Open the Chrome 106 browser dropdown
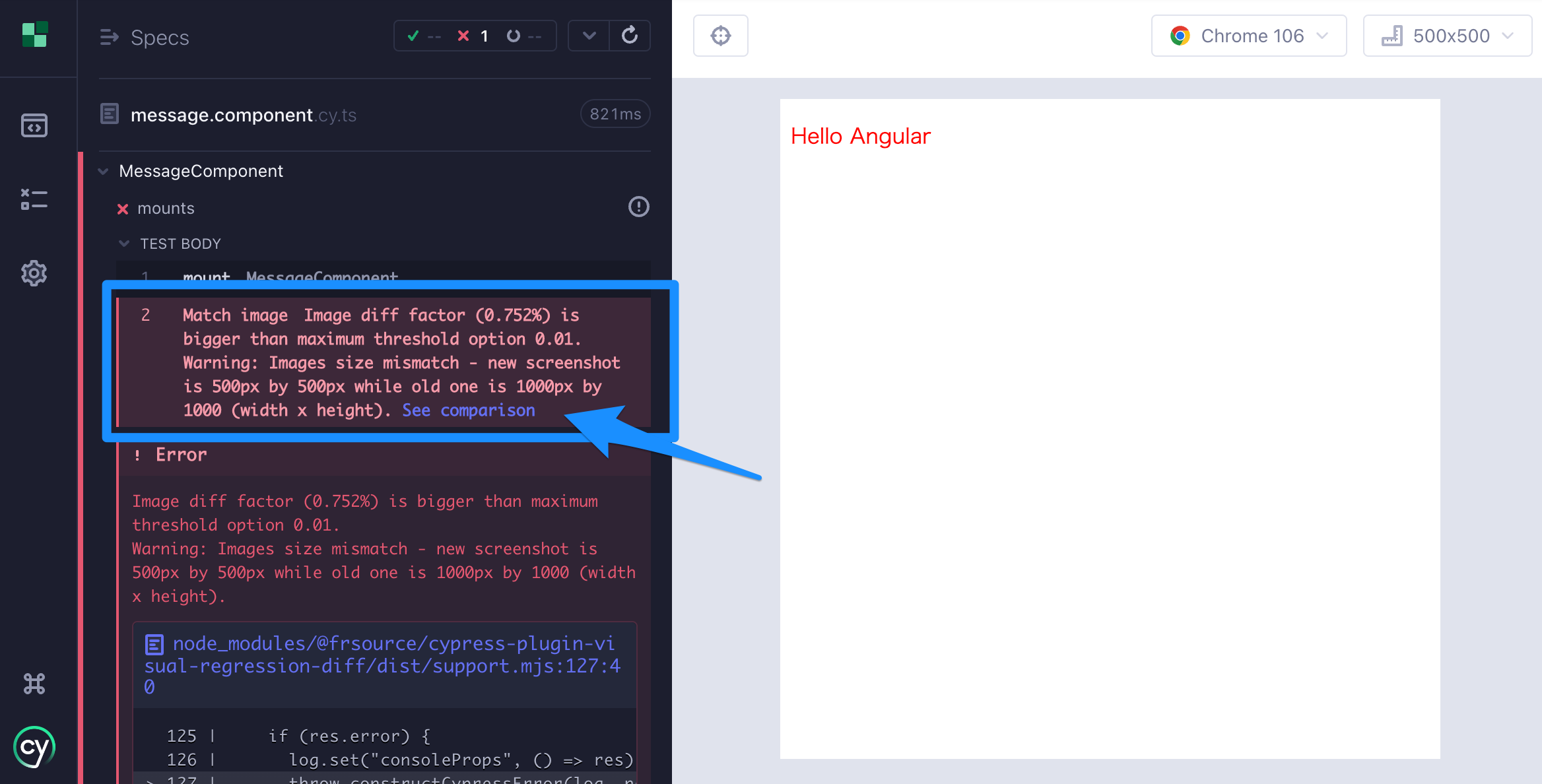The width and height of the screenshot is (1542, 784). coord(1248,36)
